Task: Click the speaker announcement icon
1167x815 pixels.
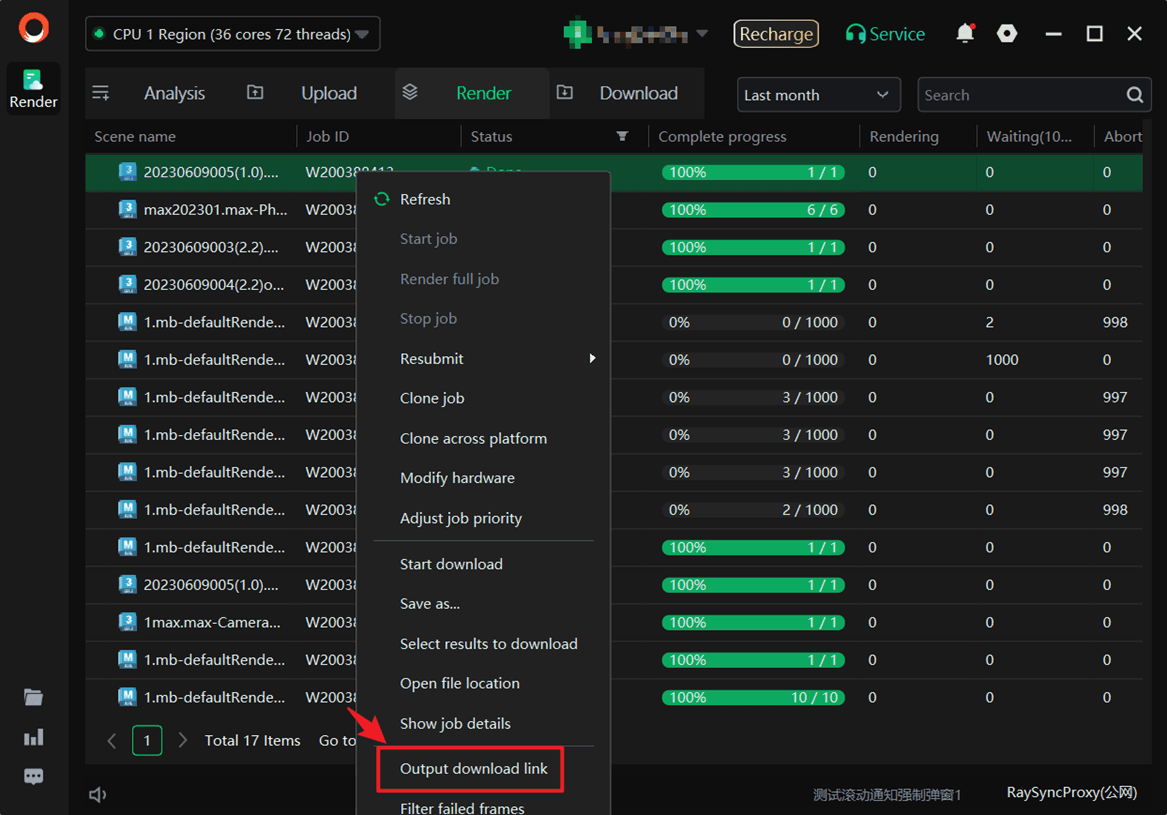Action: coord(97,794)
